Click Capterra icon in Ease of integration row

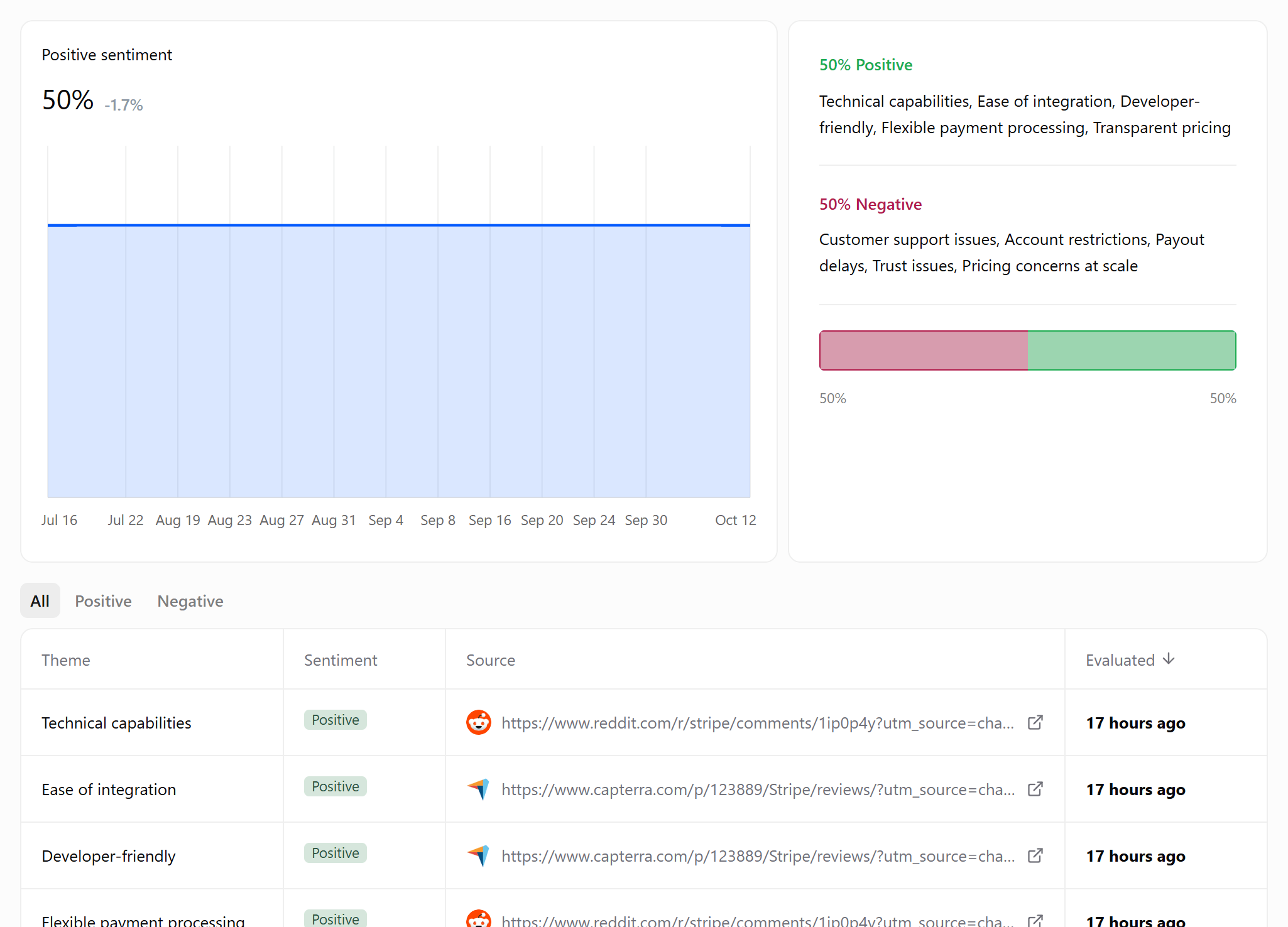(x=479, y=789)
